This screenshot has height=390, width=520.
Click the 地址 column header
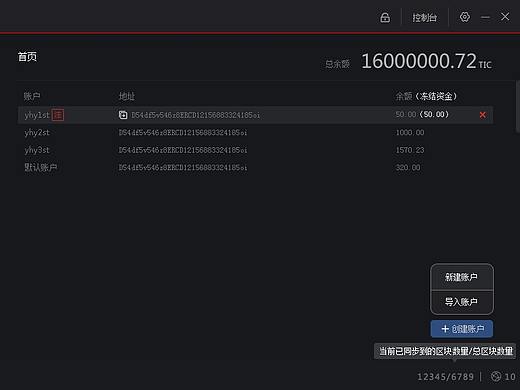127,96
